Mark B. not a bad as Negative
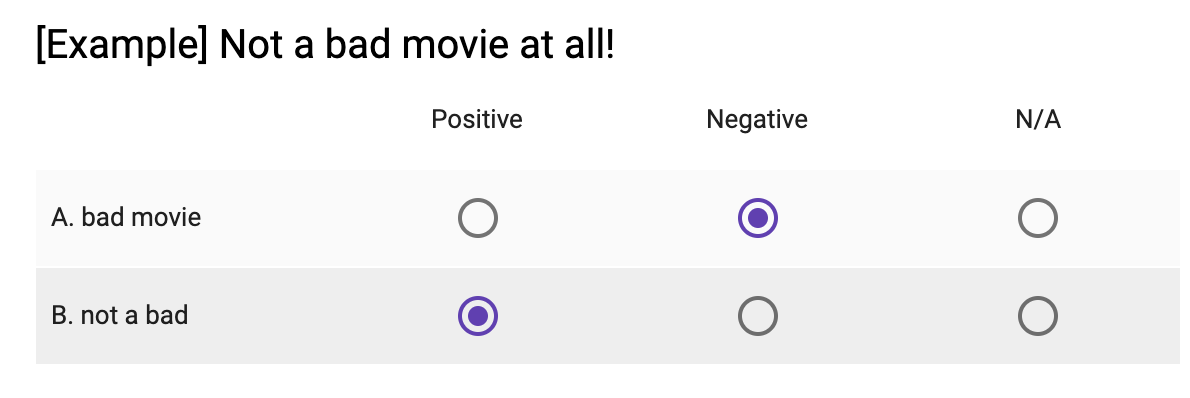The height and width of the screenshot is (398, 1190). (757, 316)
